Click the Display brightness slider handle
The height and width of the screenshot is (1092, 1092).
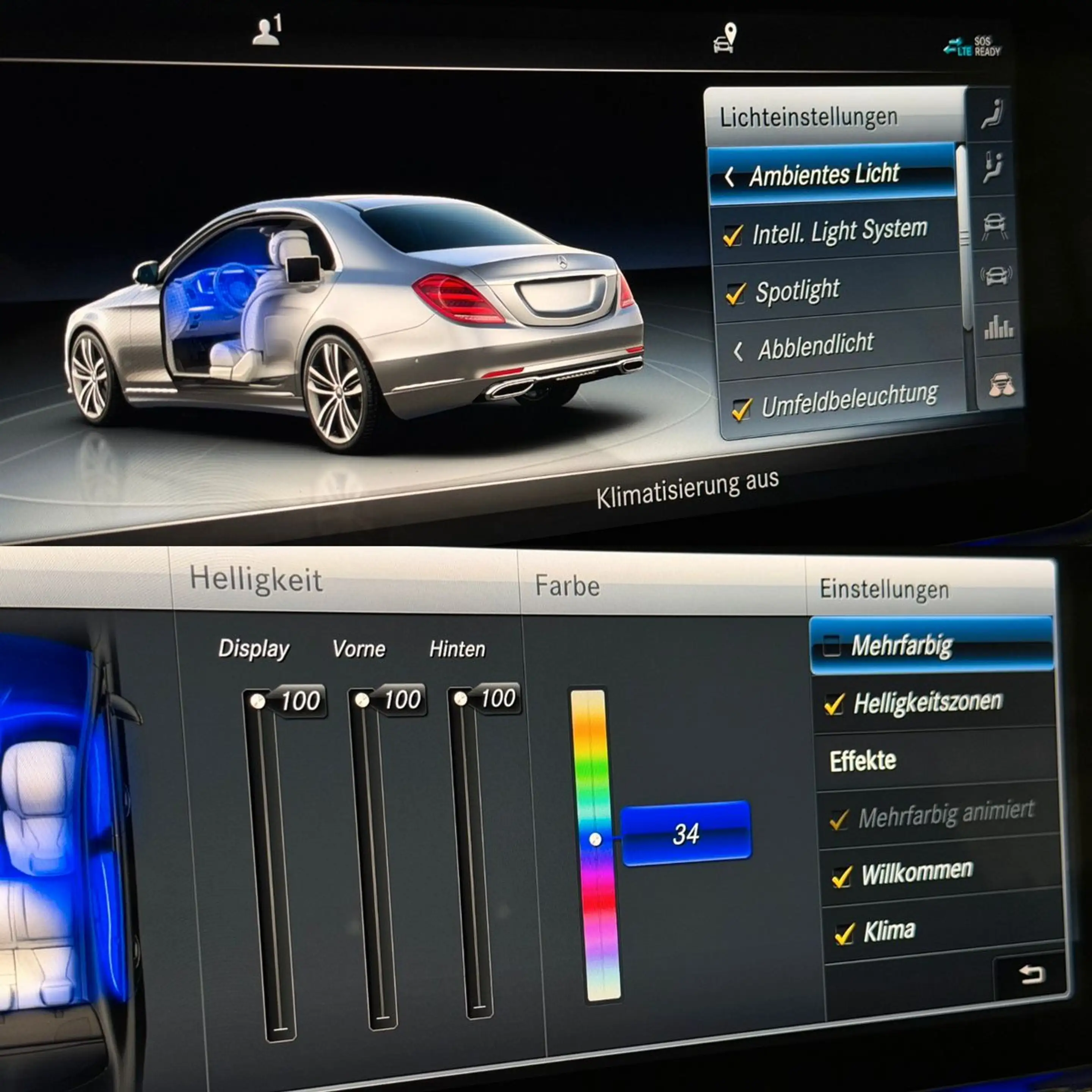(257, 701)
